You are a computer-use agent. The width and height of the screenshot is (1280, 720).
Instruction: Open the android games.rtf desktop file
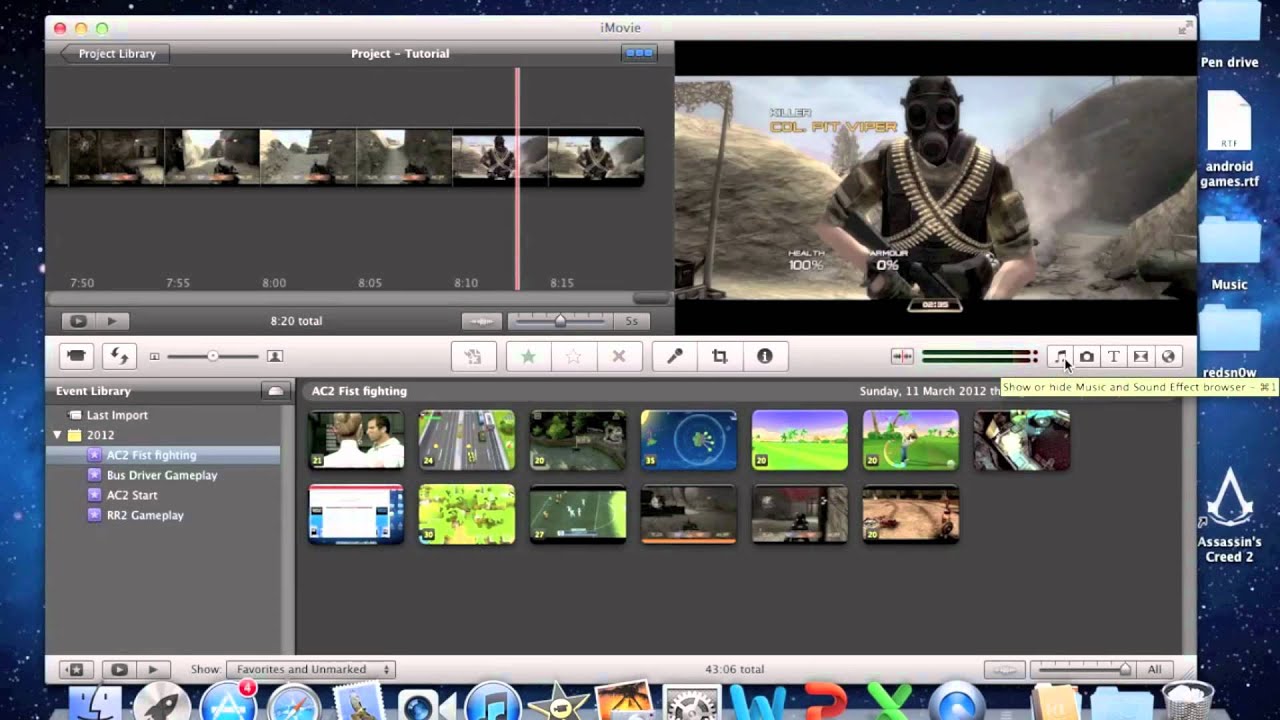1229,140
